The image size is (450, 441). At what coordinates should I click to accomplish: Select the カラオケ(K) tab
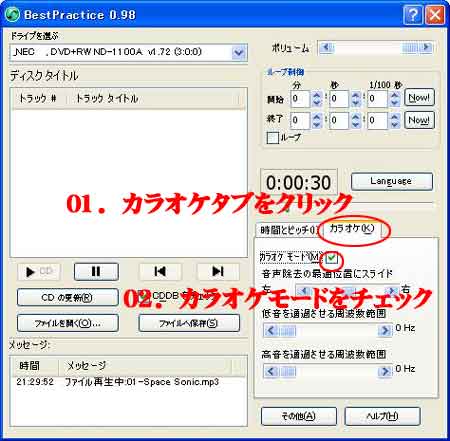point(352,229)
